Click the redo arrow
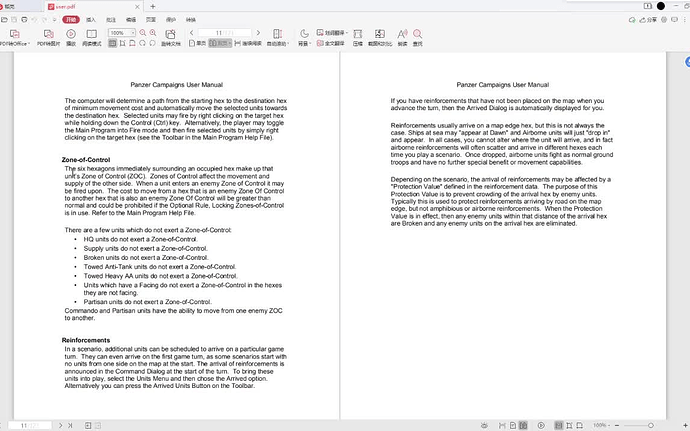 point(44,20)
